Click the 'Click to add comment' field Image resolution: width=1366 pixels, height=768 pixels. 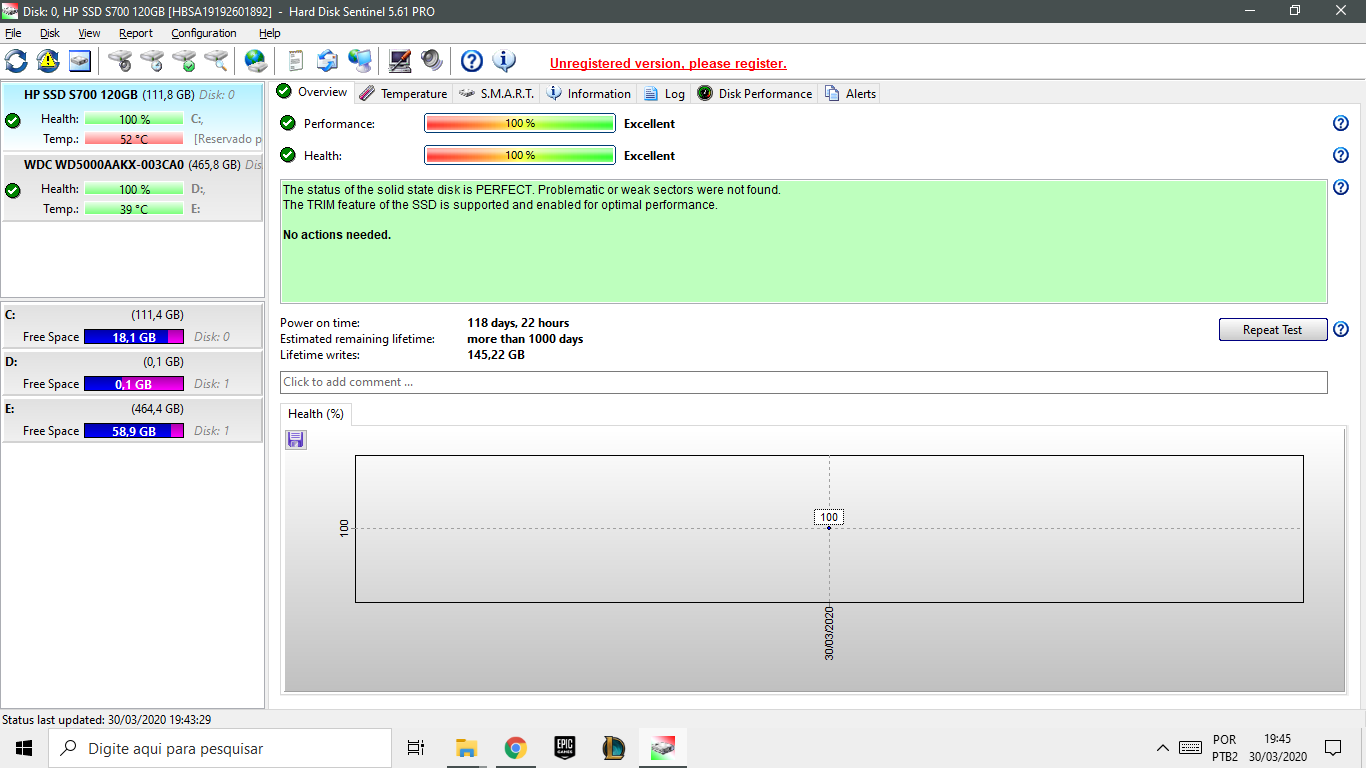tap(804, 382)
